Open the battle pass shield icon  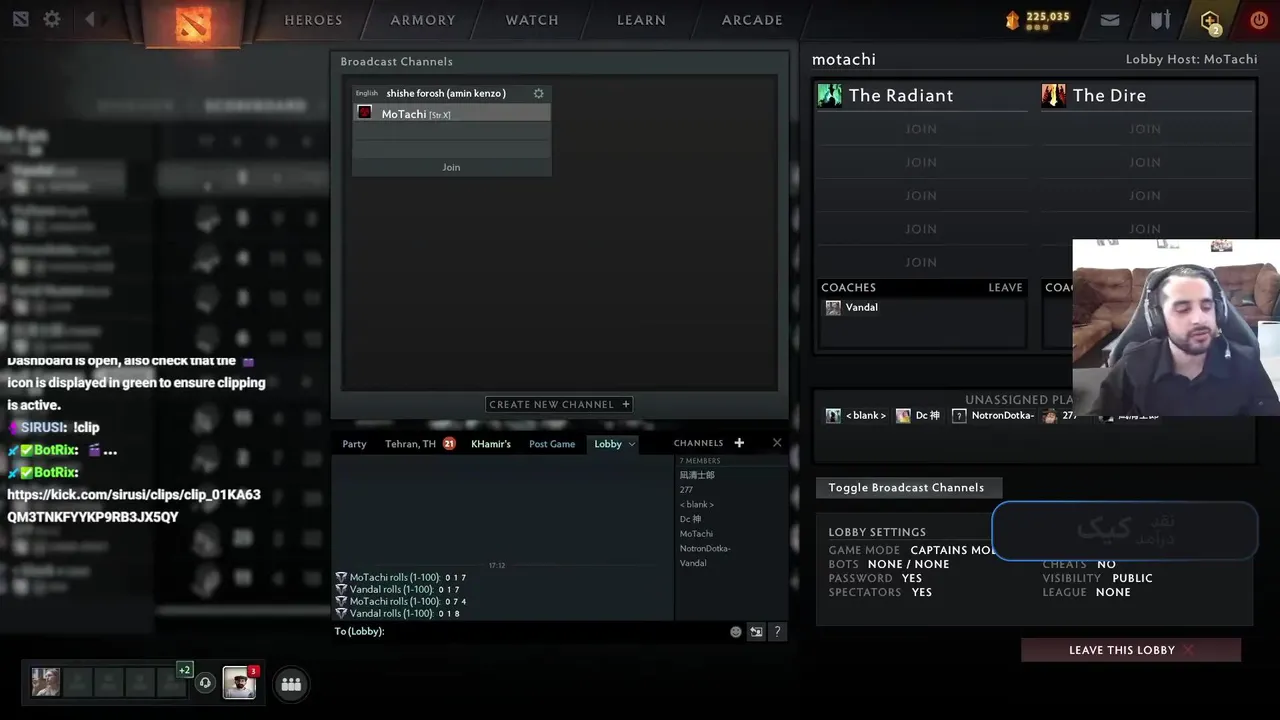point(1160,20)
